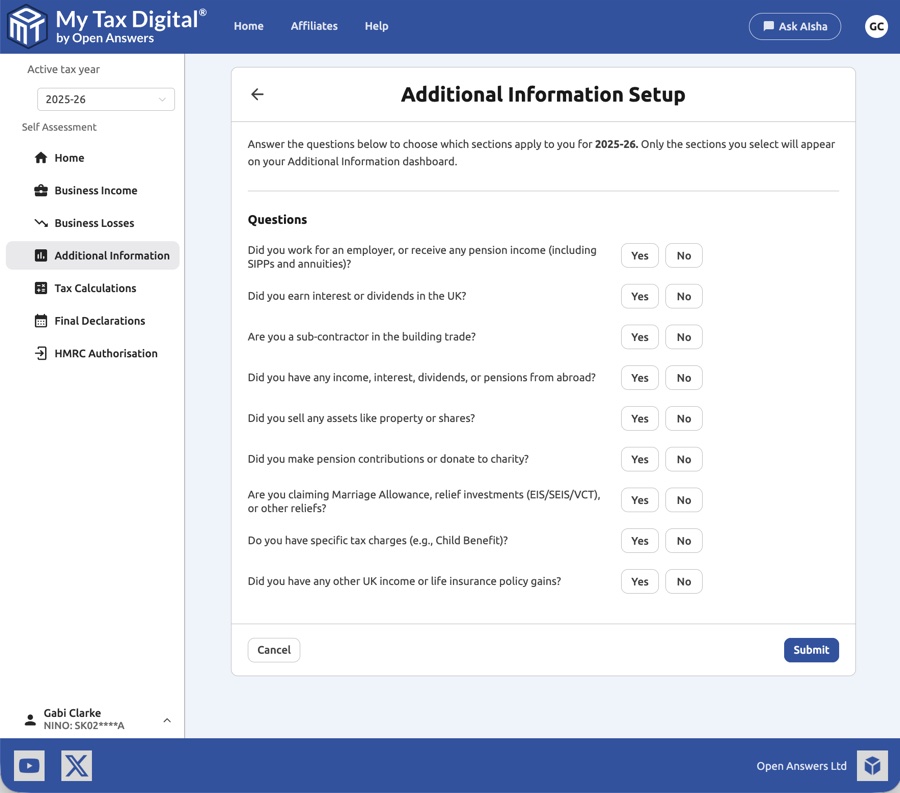Submit the Additional Information questions
This screenshot has height=793, width=900.
point(811,649)
